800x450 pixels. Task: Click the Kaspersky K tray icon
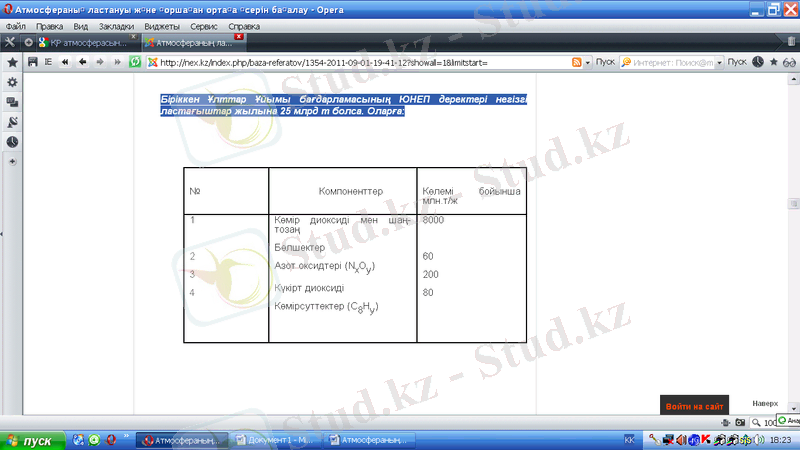706,439
